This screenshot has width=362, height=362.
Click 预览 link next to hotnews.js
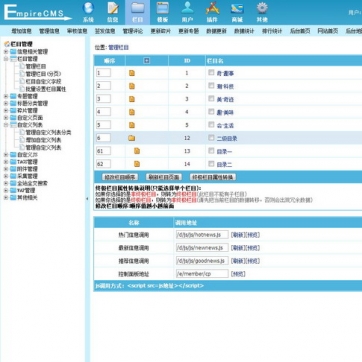point(253,235)
